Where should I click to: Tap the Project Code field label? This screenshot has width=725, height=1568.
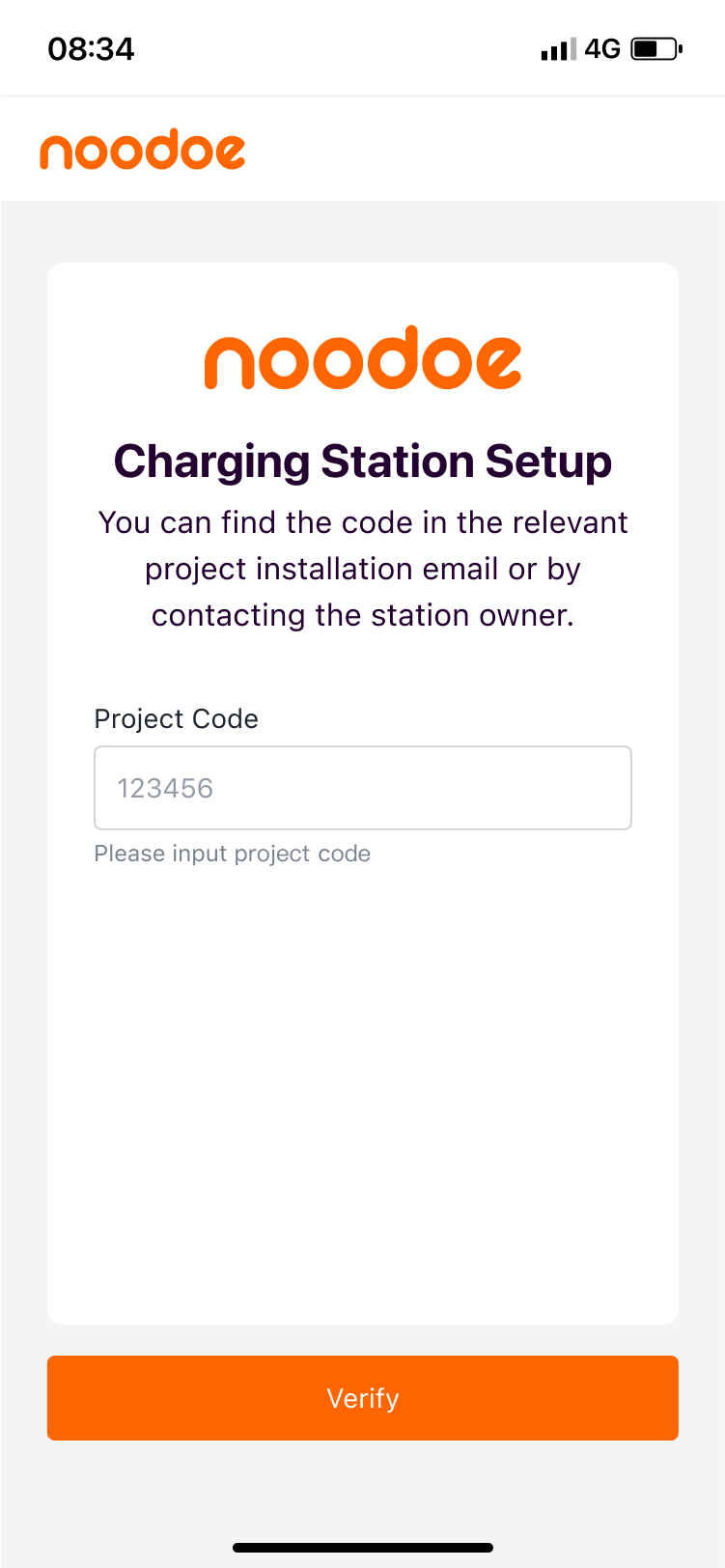(177, 719)
